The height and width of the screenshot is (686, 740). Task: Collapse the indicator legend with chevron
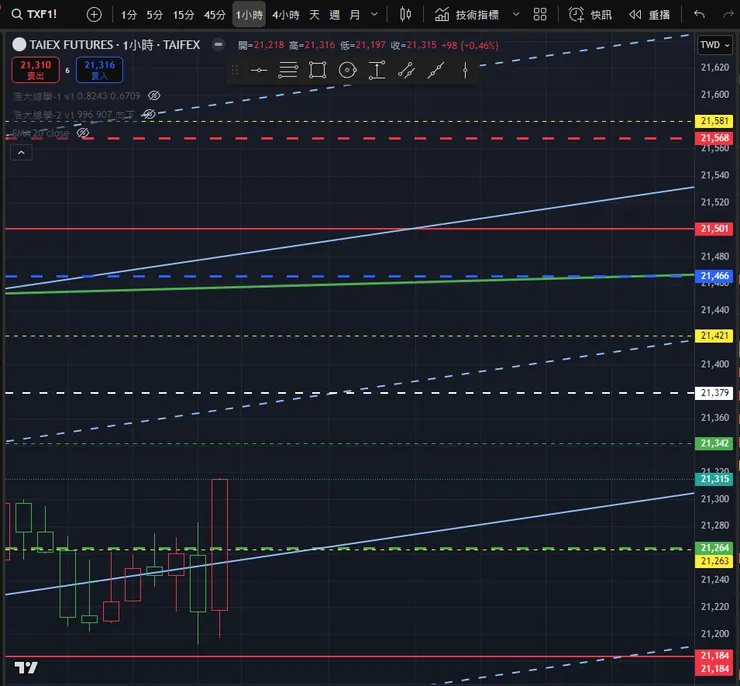coord(21,152)
